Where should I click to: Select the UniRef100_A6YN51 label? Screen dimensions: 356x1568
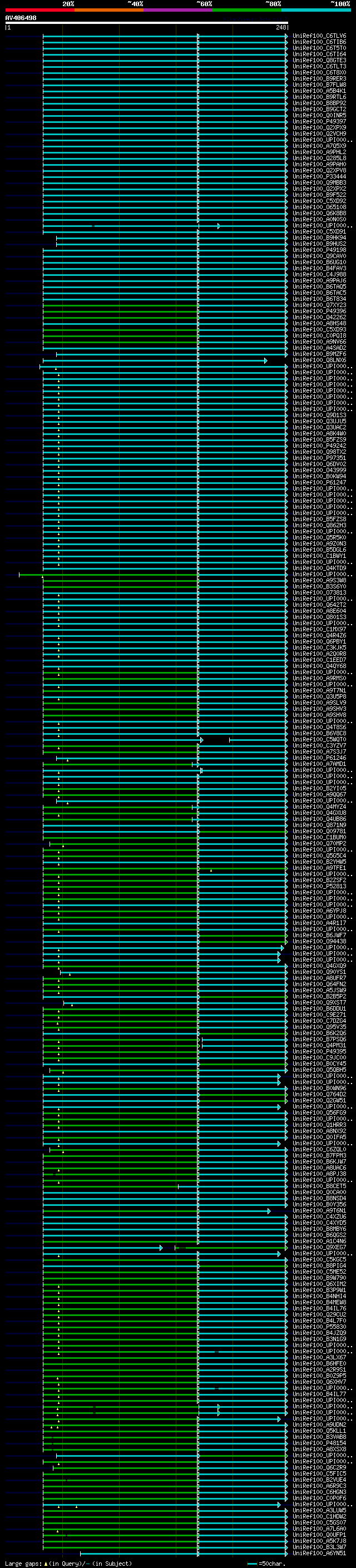tap(319, 1553)
